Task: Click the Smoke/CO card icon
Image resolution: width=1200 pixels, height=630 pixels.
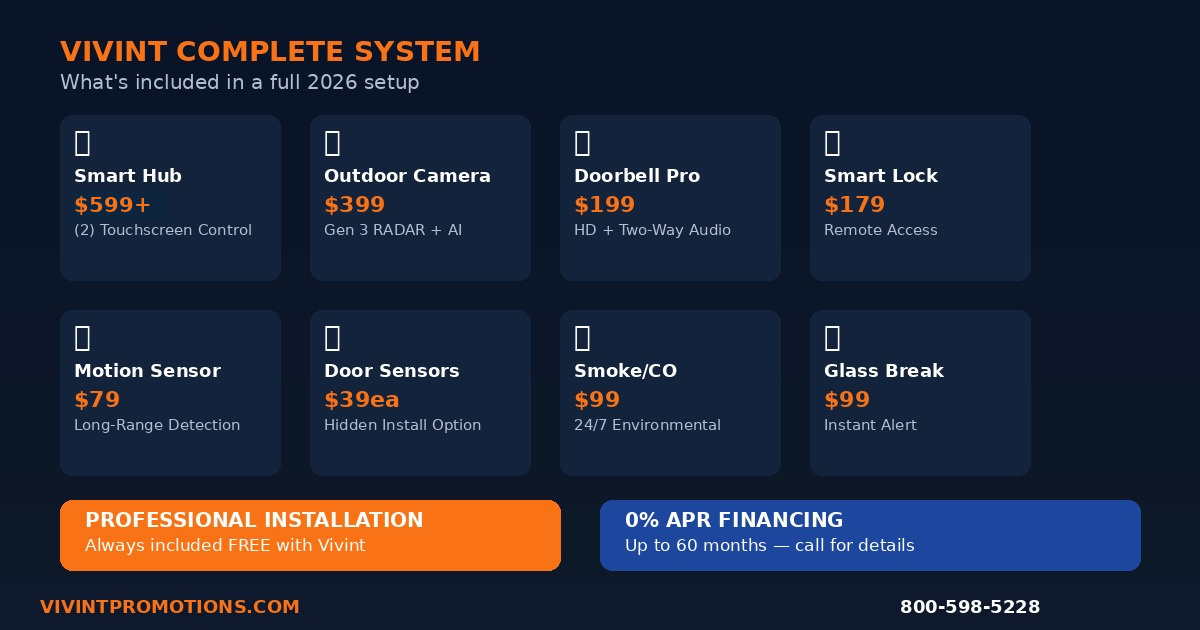Action: click(582, 338)
